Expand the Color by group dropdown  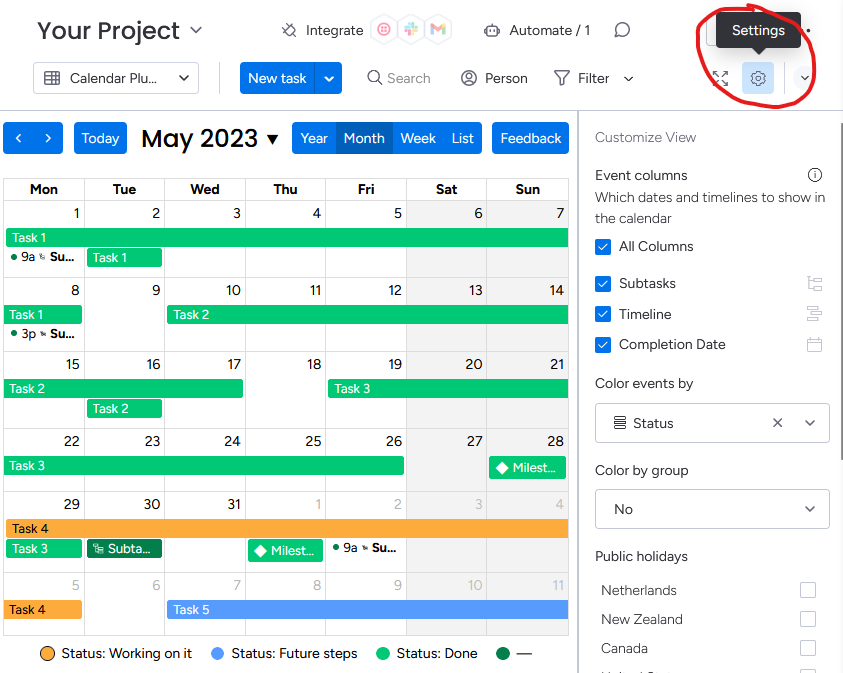click(x=712, y=509)
